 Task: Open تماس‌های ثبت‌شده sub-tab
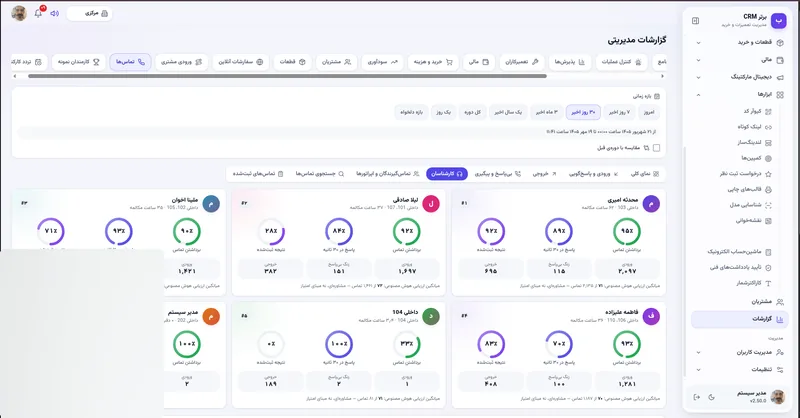258,174
